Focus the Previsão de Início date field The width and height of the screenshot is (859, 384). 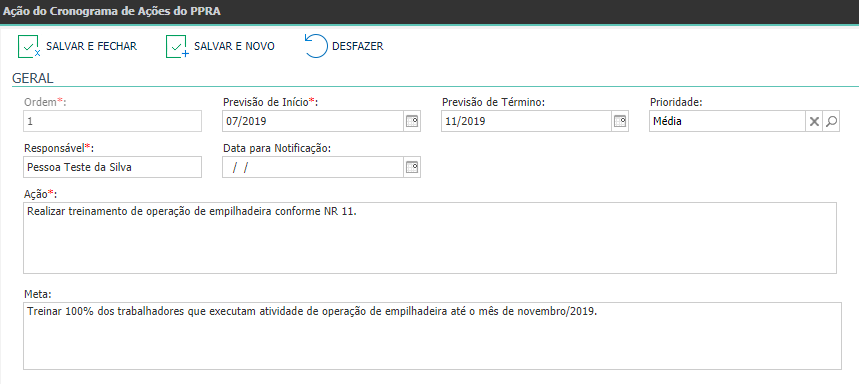pos(313,122)
